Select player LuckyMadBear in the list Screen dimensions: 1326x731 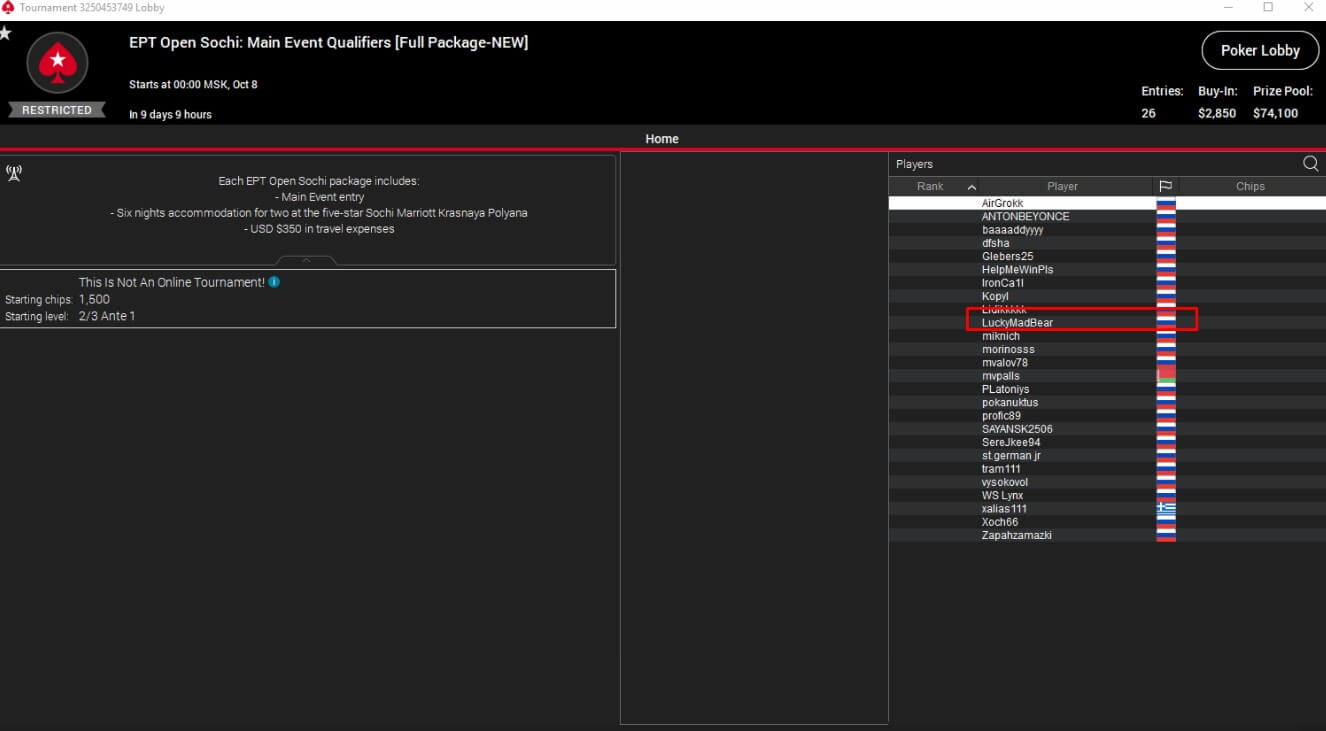[1017, 323]
